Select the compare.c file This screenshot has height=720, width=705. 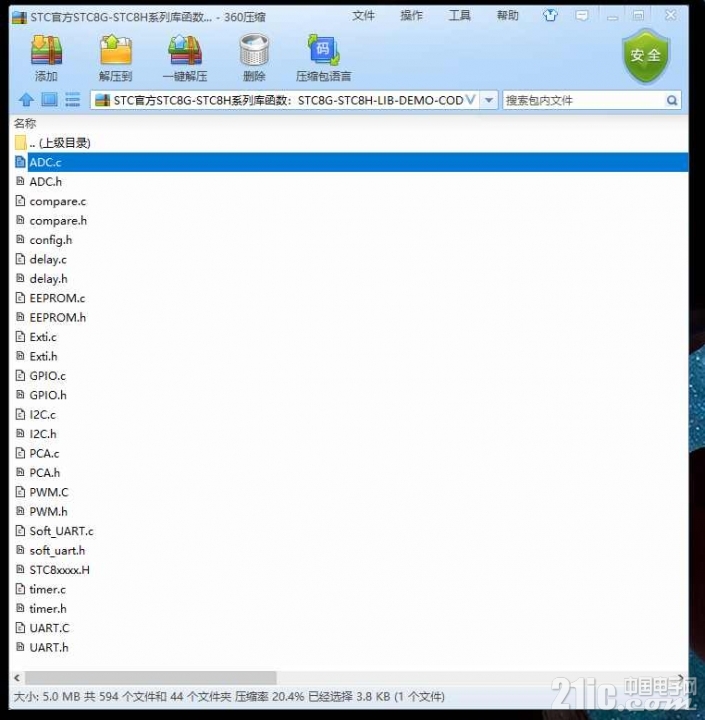click(x=349, y=201)
